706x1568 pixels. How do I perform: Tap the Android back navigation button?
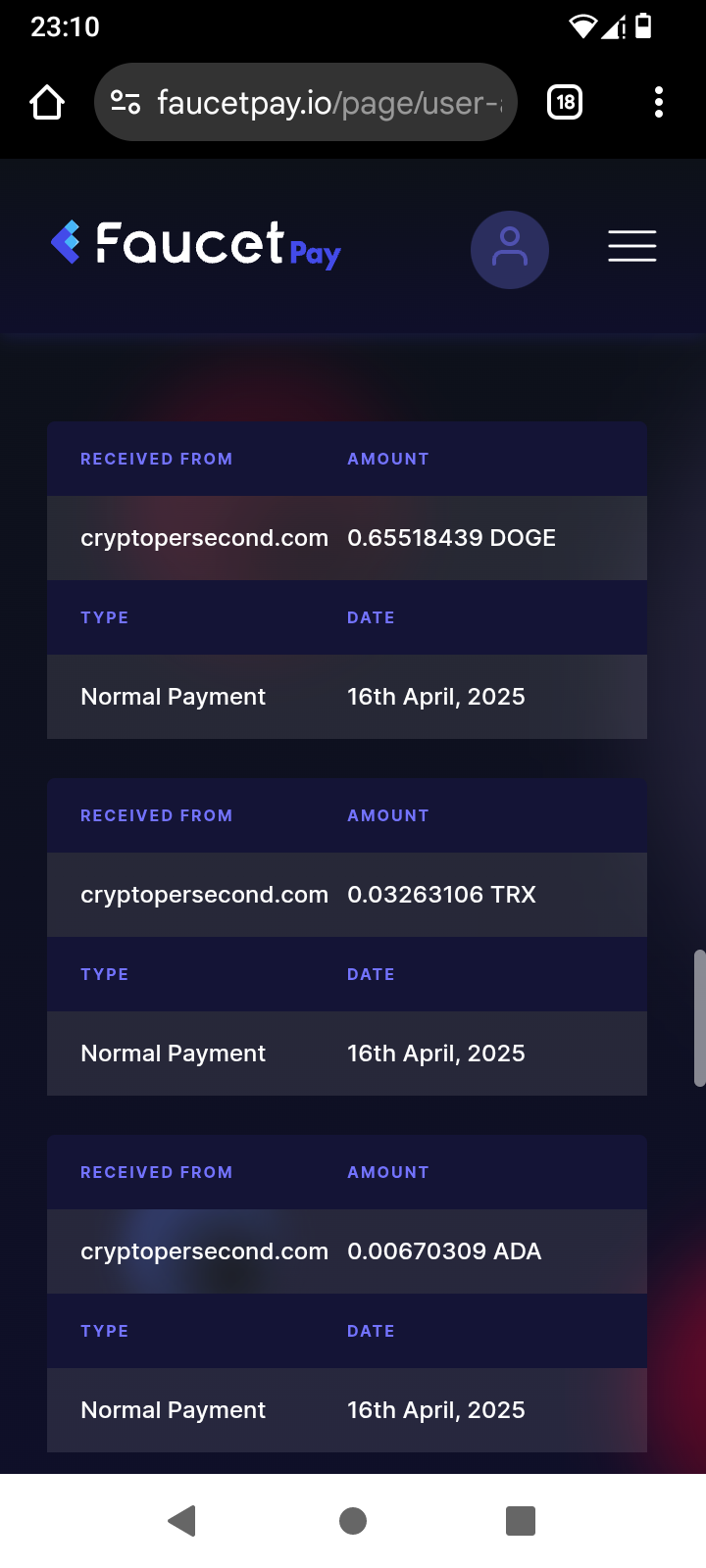click(x=182, y=1521)
